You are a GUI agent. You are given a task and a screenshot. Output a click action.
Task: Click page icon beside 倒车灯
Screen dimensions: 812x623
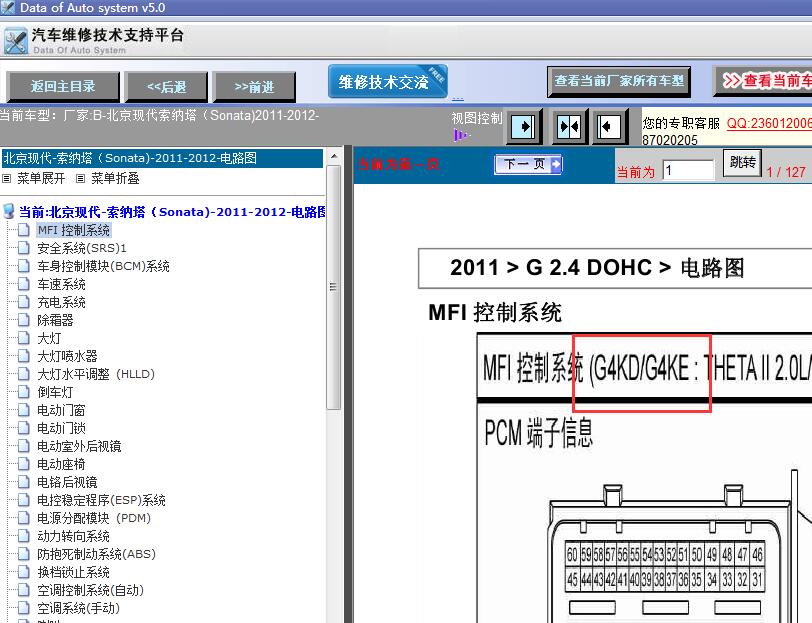23,392
